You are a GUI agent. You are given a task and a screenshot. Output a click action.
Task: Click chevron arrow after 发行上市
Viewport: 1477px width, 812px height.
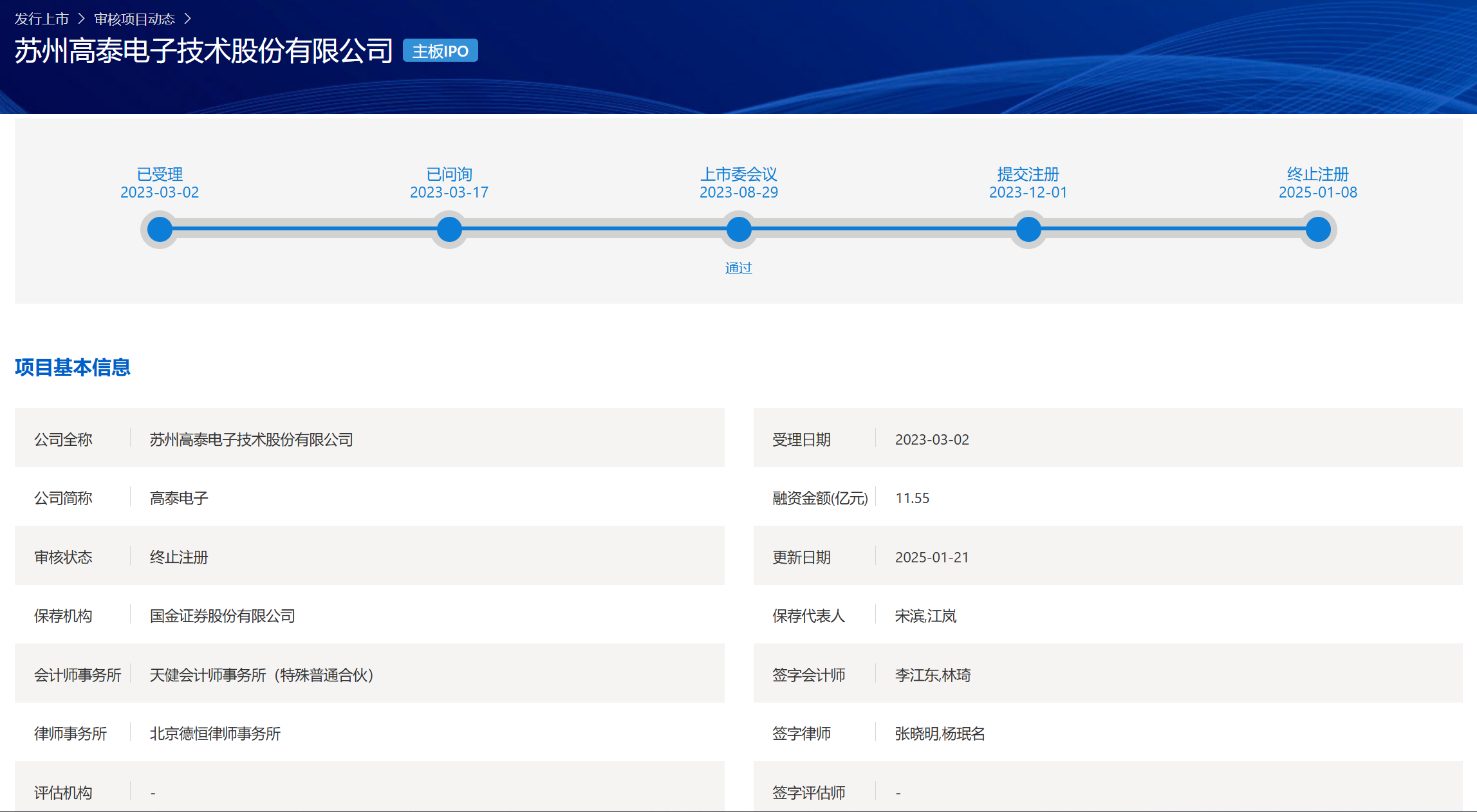click(x=82, y=19)
